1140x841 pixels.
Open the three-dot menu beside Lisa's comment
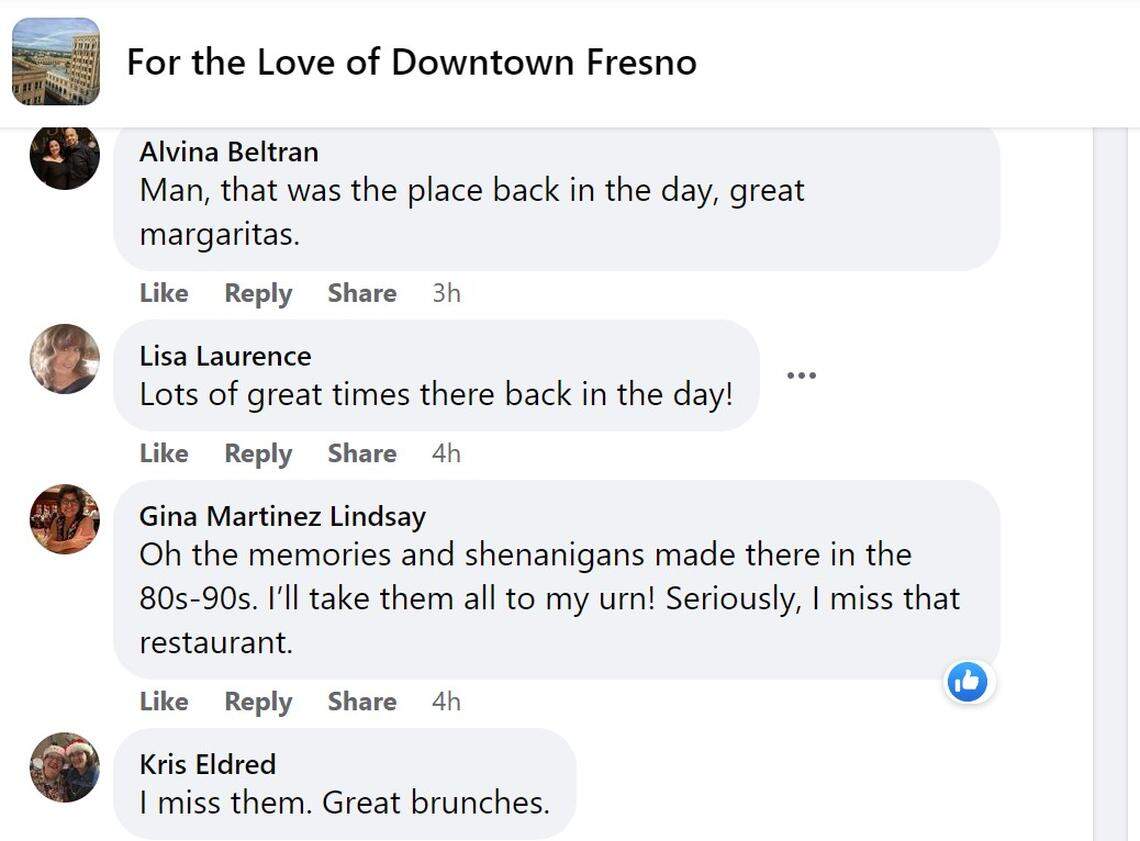[x=802, y=373]
